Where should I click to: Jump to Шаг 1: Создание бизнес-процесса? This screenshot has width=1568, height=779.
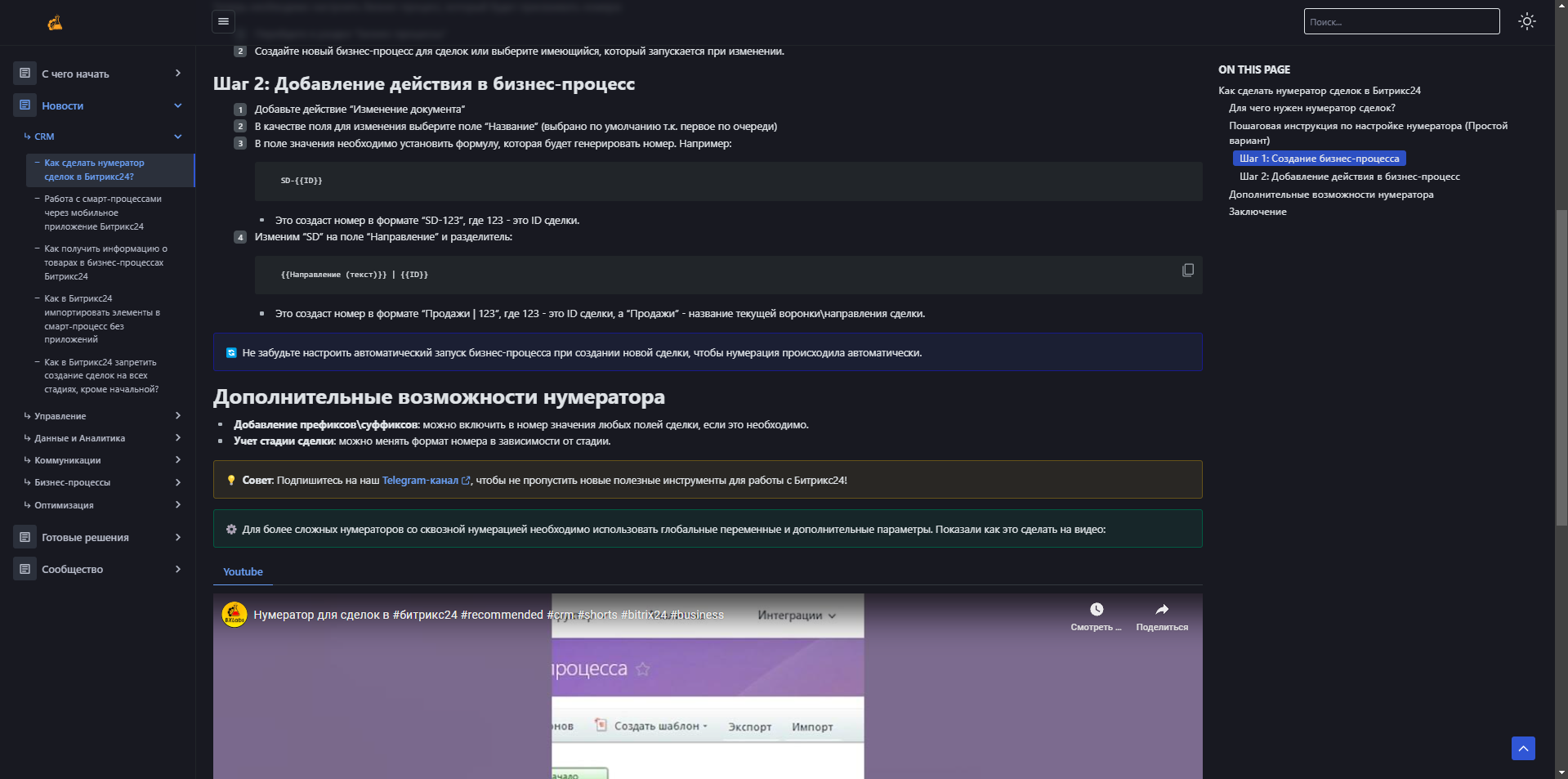pos(1319,159)
